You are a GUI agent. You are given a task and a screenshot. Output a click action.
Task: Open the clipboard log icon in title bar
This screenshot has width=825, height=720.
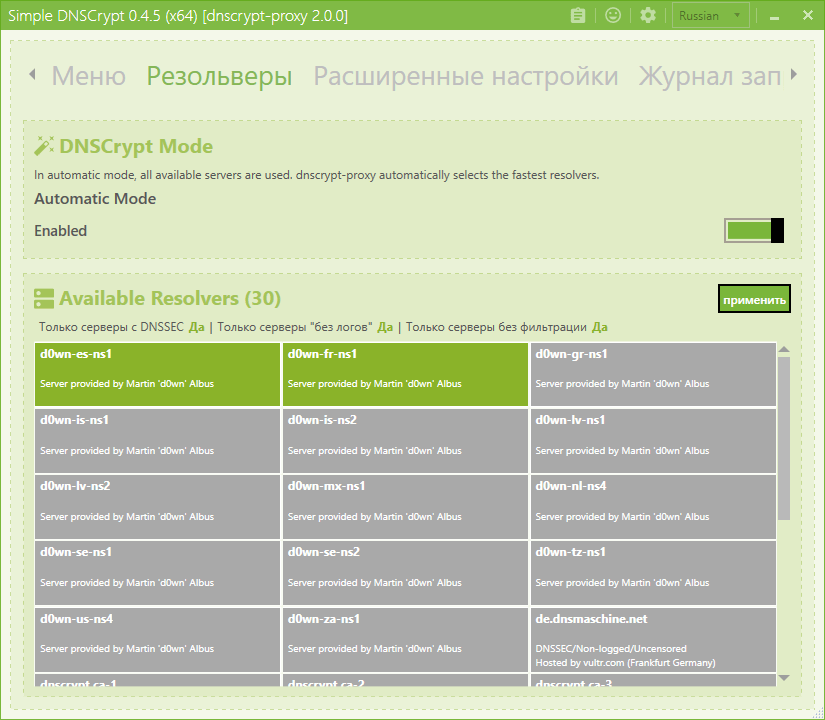[x=578, y=15]
